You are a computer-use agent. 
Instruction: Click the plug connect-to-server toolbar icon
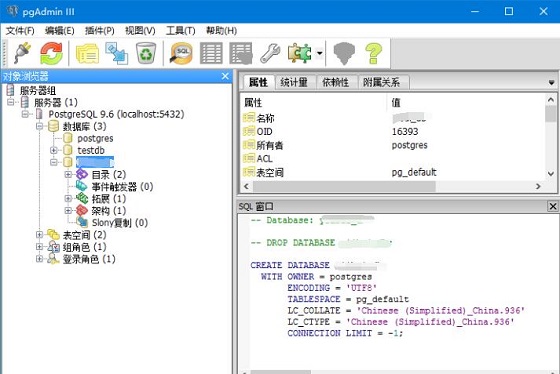click(x=22, y=53)
